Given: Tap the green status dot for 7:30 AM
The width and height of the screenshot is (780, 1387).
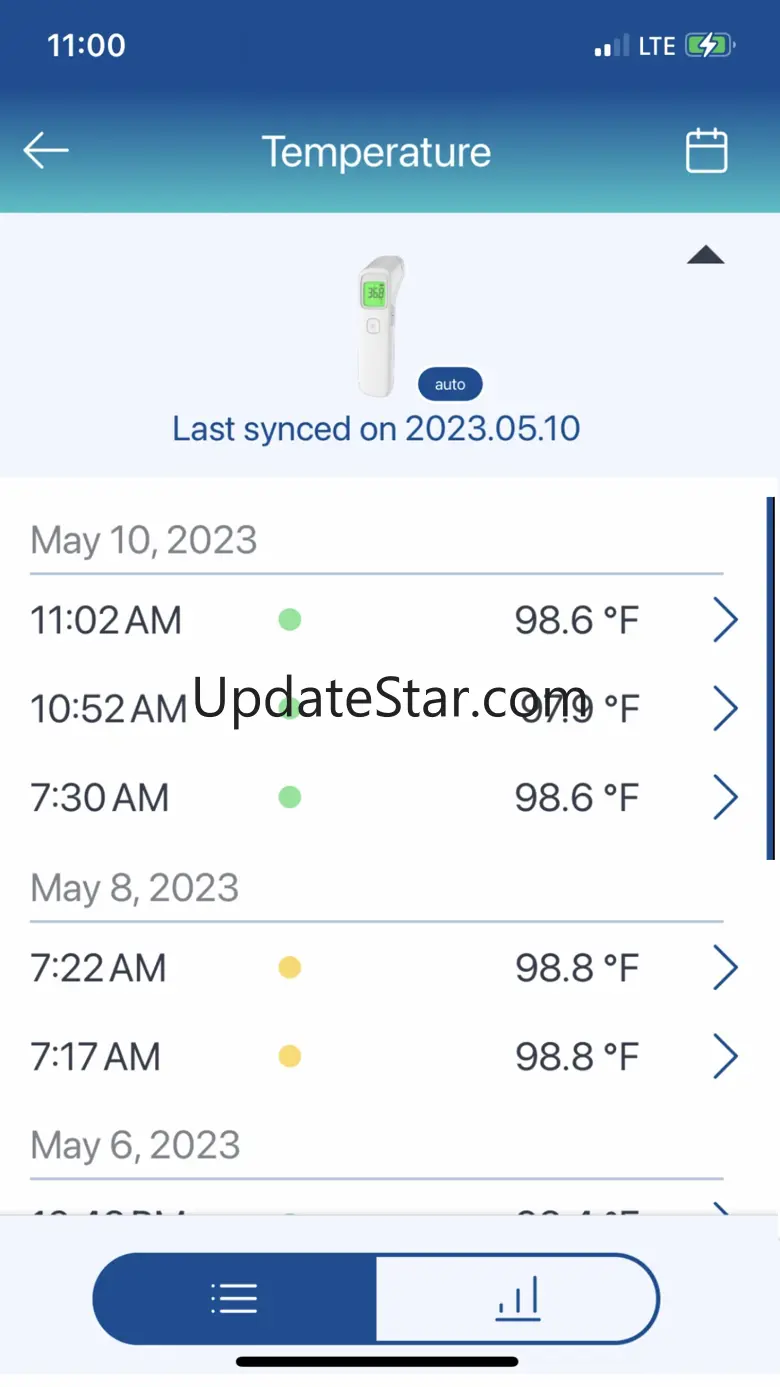Looking at the screenshot, I should click(289, 797).
